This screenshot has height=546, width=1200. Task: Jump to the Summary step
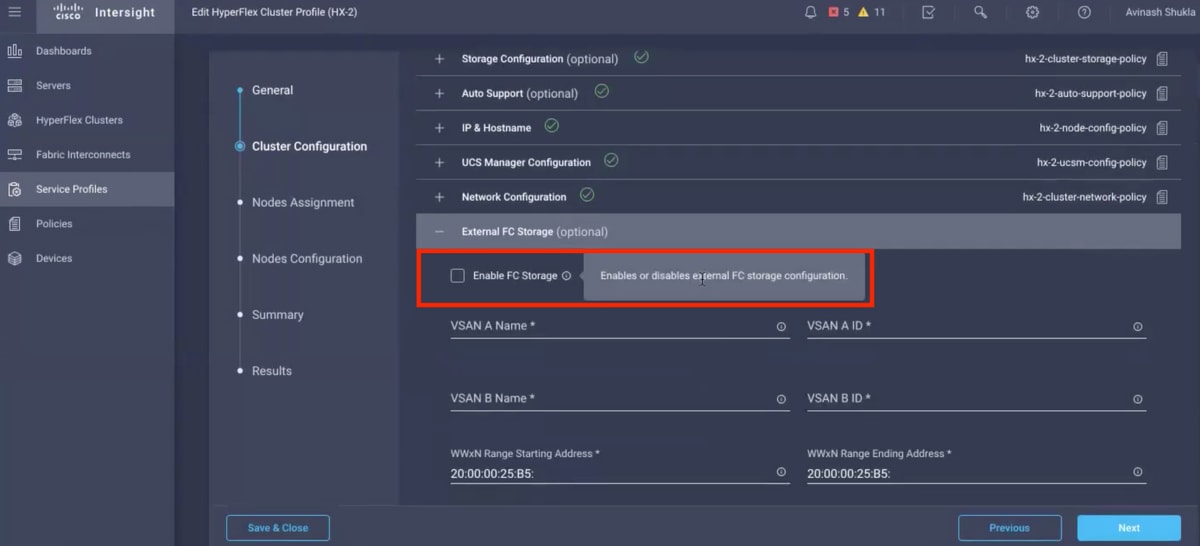pos(277,314)
